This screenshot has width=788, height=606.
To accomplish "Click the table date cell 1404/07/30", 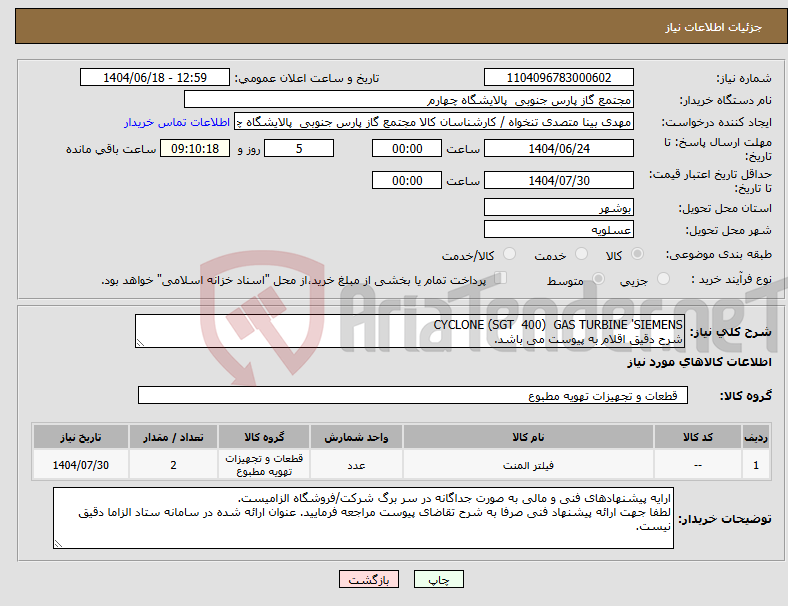I will pos(80,465).
